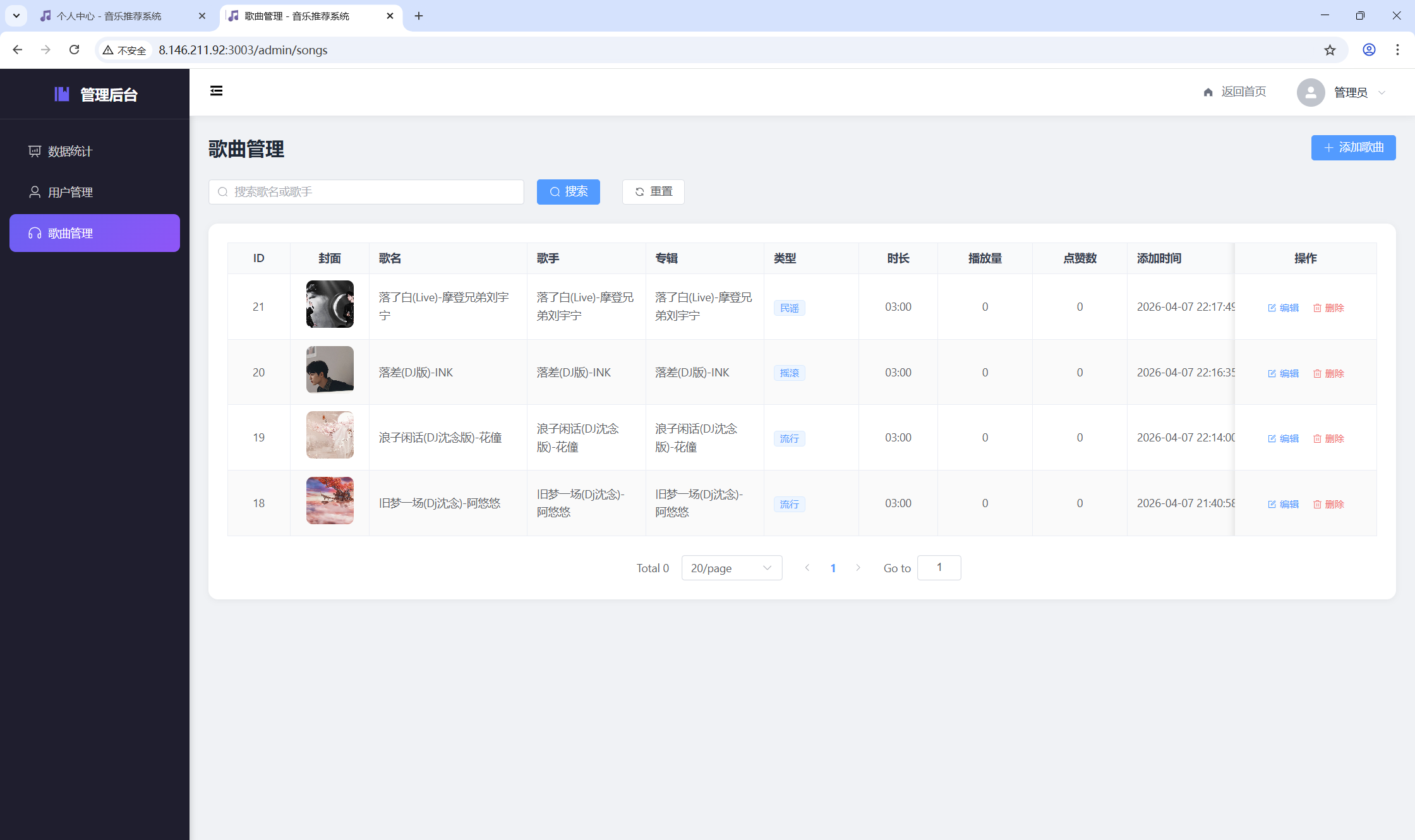Image resolution: width=1415 pixels, height=840 pixels.
Task: Open the 20/page size dropdown
Action: (732, 568)
